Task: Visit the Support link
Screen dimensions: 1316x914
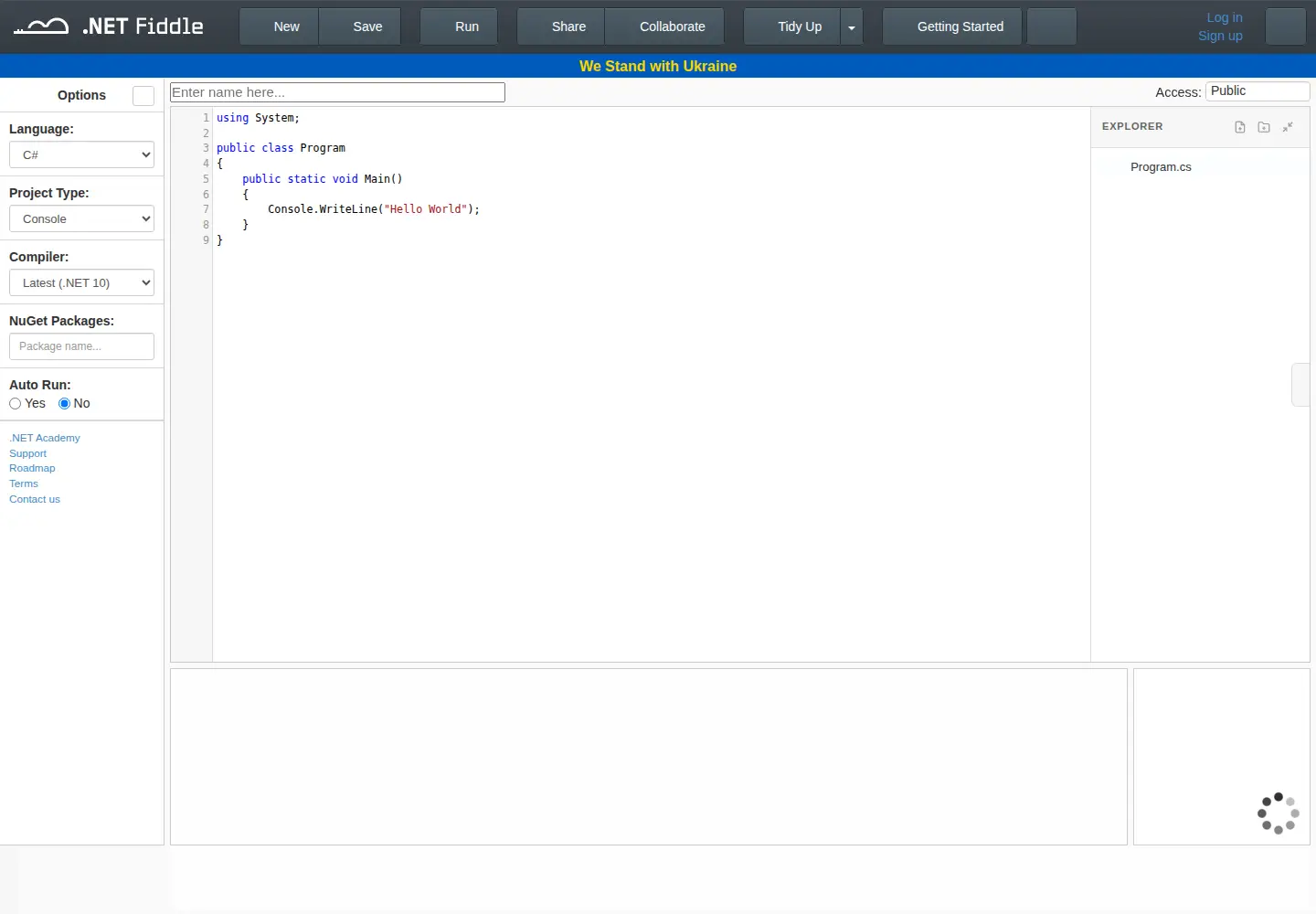Action: (27, 453)
